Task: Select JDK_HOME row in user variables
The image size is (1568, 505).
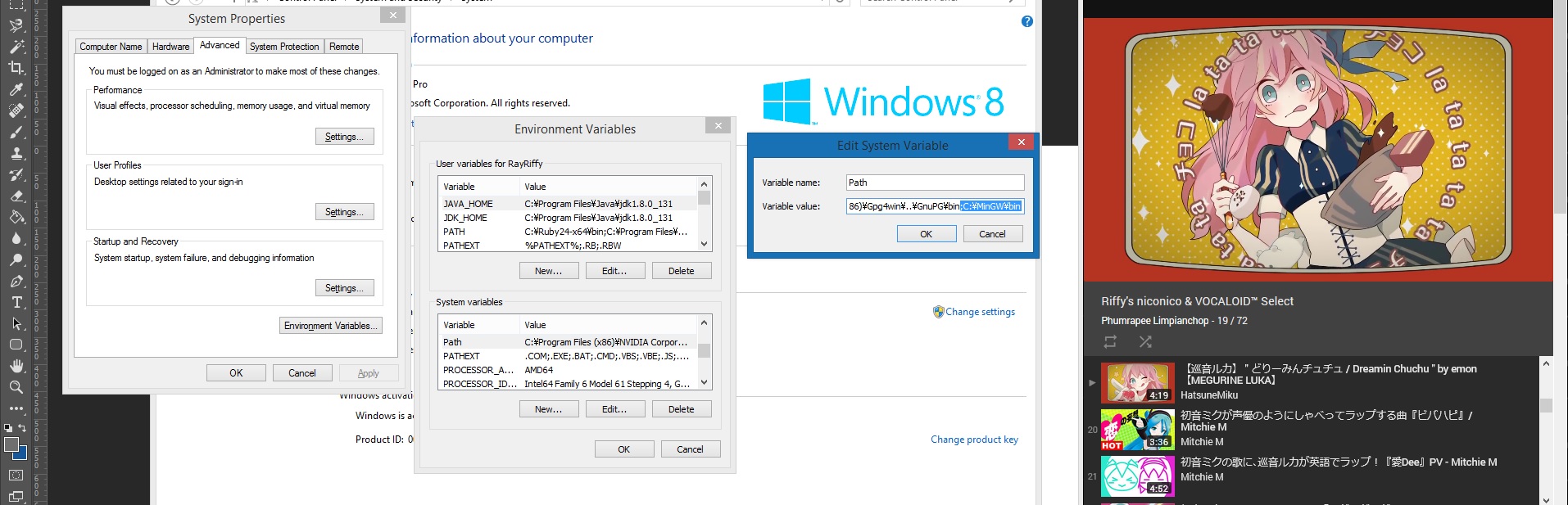Action: click(568, 218)
